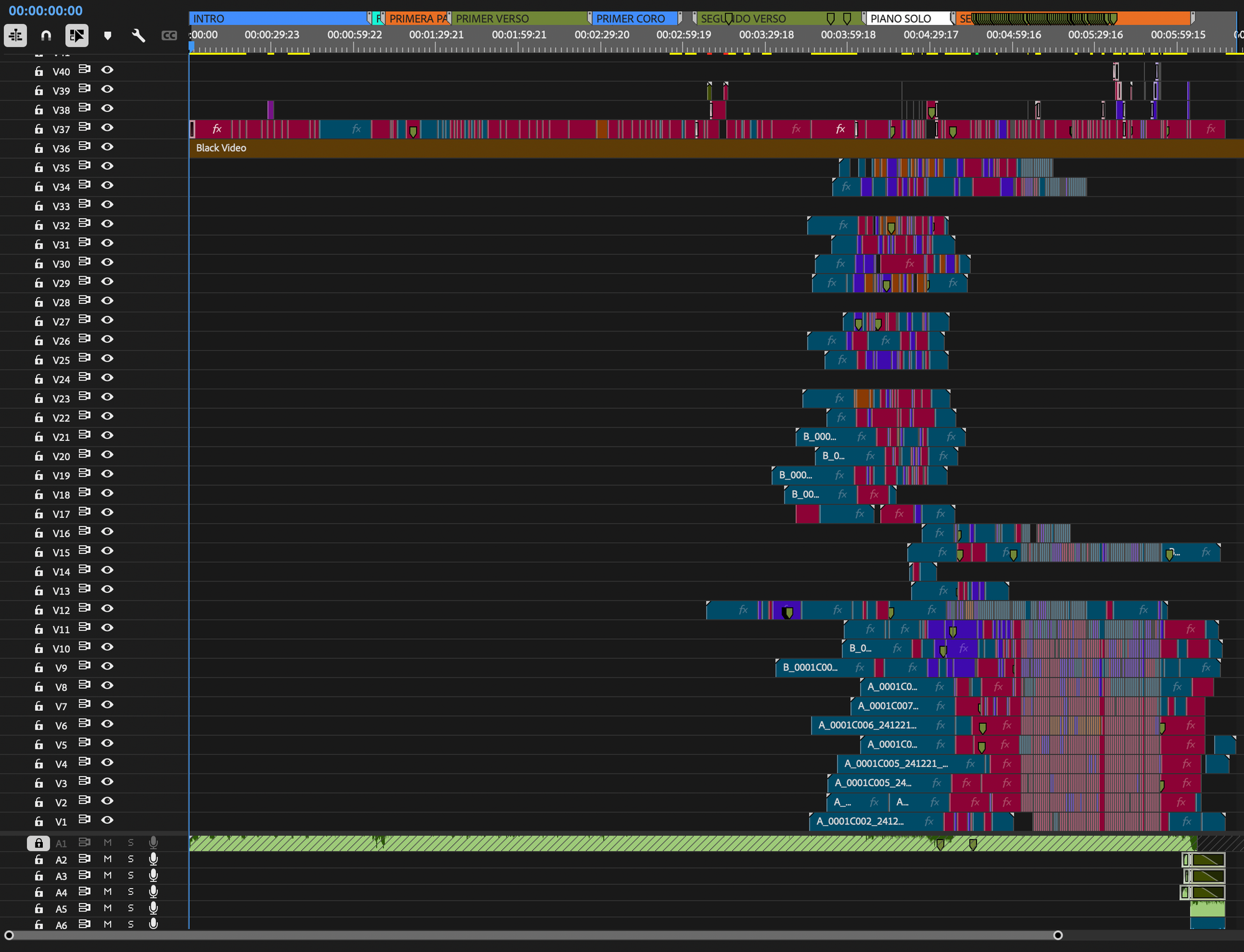The image size is (1244, 952).
Task: Solo audio track A4
Action: (131, 892)
